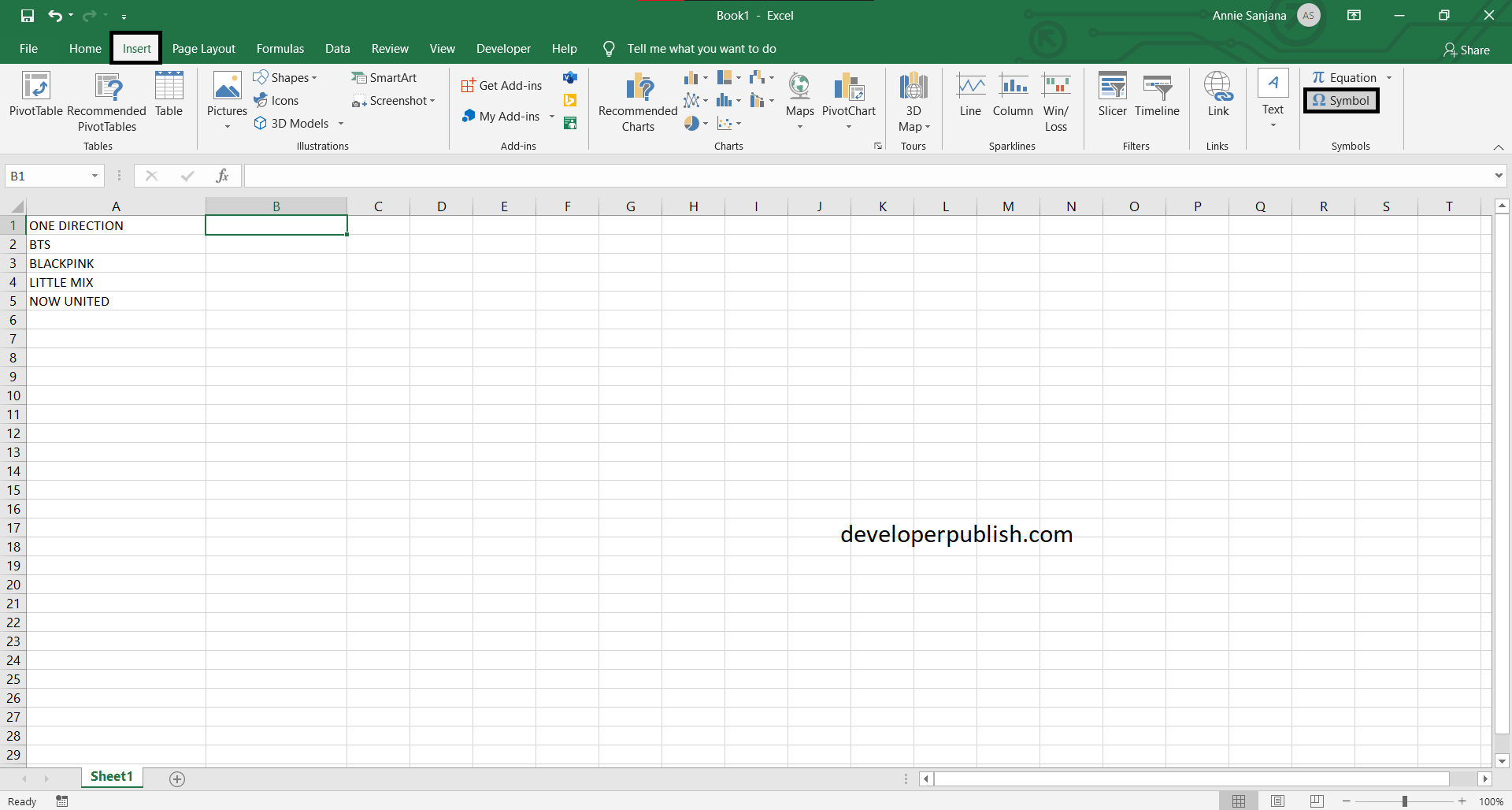Click the Share button
This screenshot has width=1512, height=810.
click(1473, 50)
